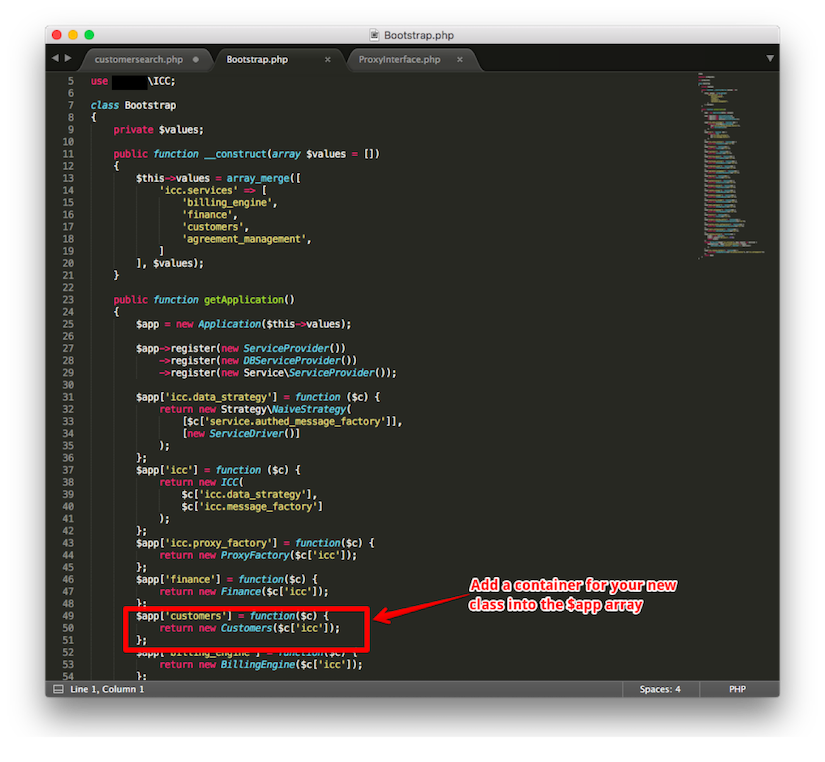825x762 pixels.
Task: Click 'icc.message_factory' string on line 40
Action: click(258, 507)
